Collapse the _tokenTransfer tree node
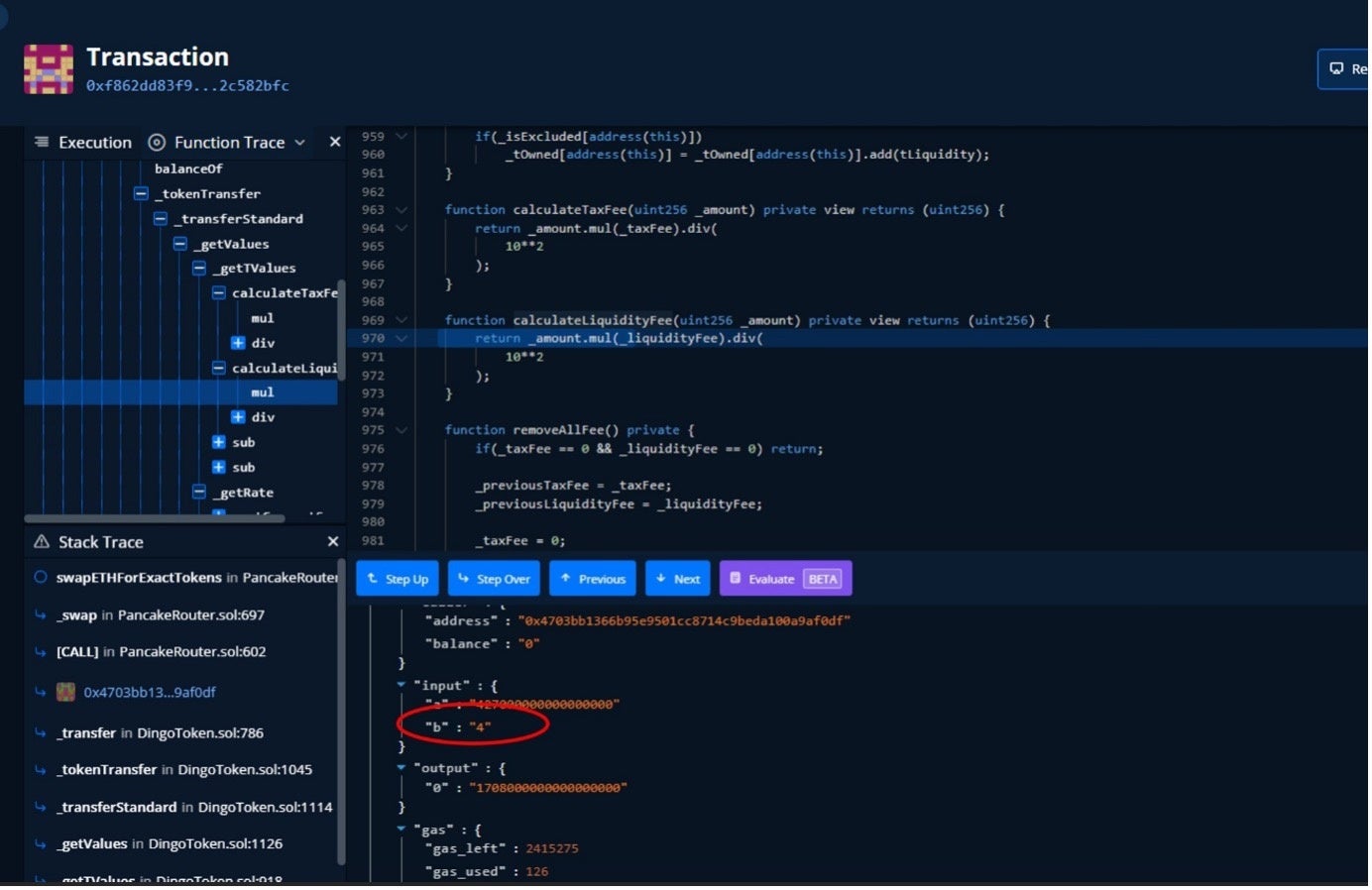This screenshot has width=1372, height=890. 141,194
